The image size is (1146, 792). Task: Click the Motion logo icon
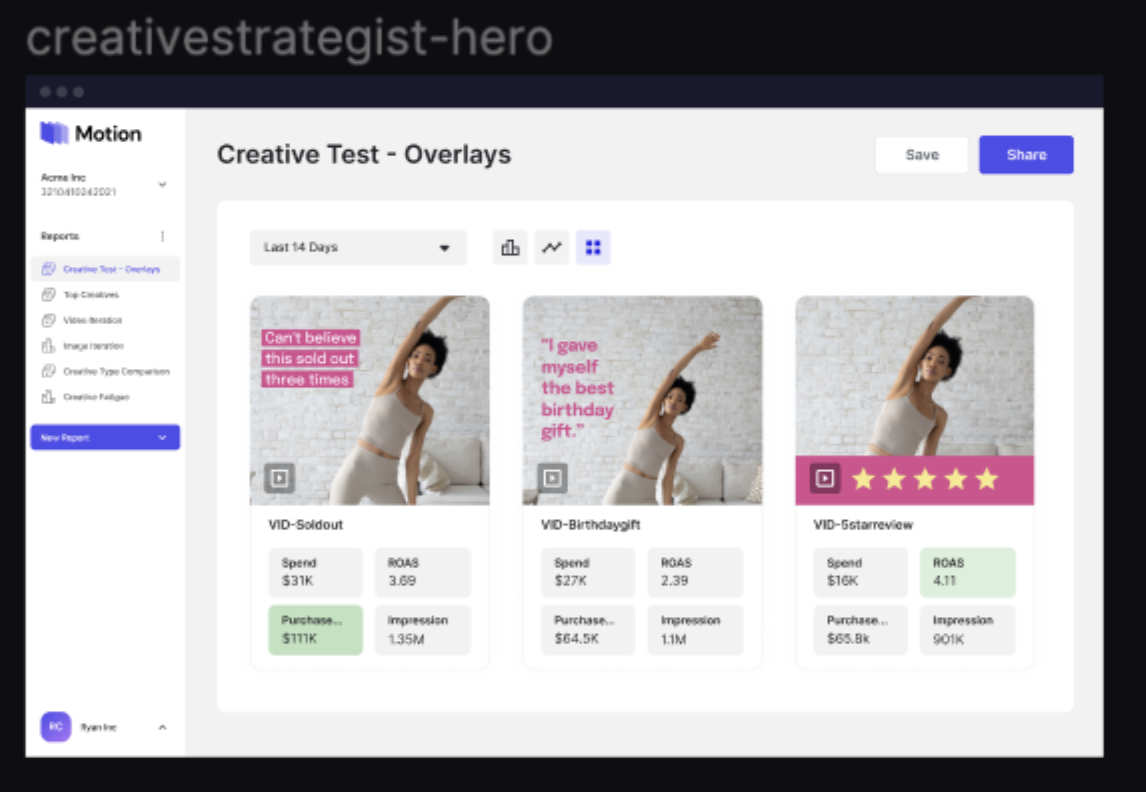click(54, 133)
